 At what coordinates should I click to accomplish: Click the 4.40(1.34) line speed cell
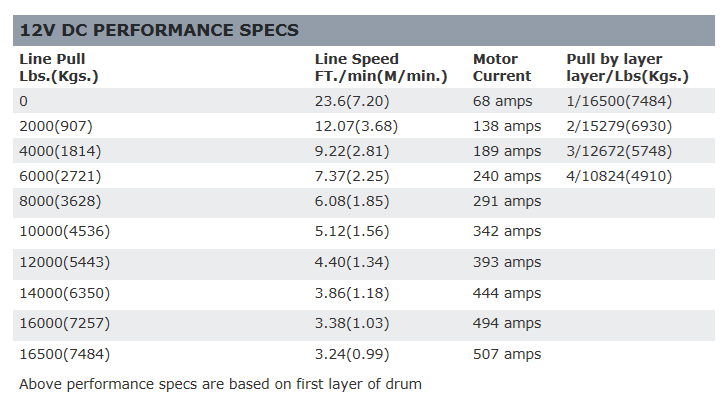pyautogui.click(x=352, y=262)
